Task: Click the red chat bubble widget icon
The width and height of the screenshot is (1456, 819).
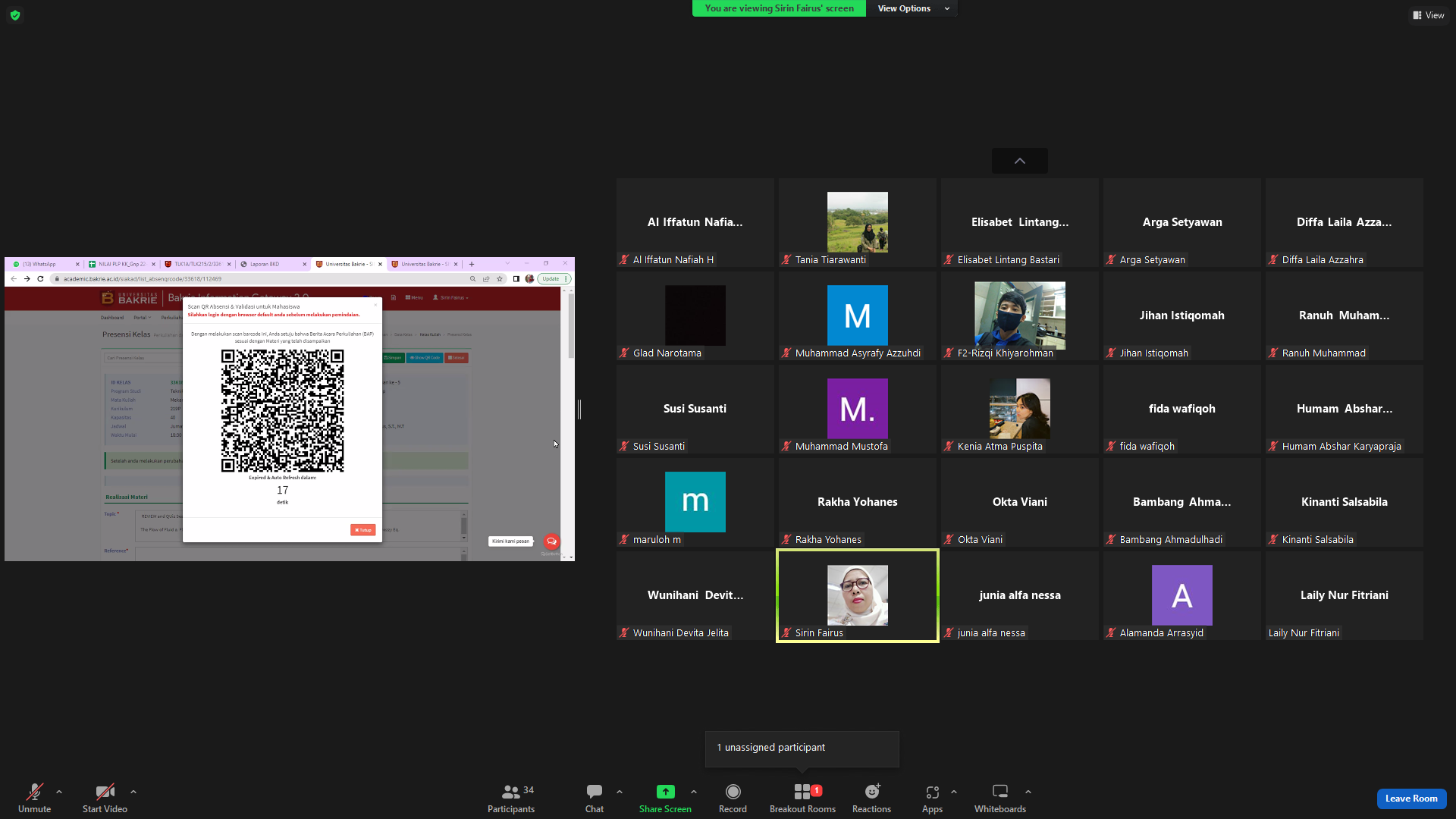Action: (x=552, y=541)
